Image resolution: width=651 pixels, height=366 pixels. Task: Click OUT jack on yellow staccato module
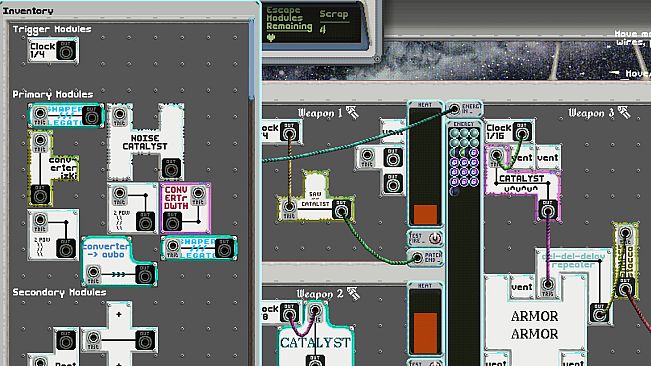click(625, 288)
